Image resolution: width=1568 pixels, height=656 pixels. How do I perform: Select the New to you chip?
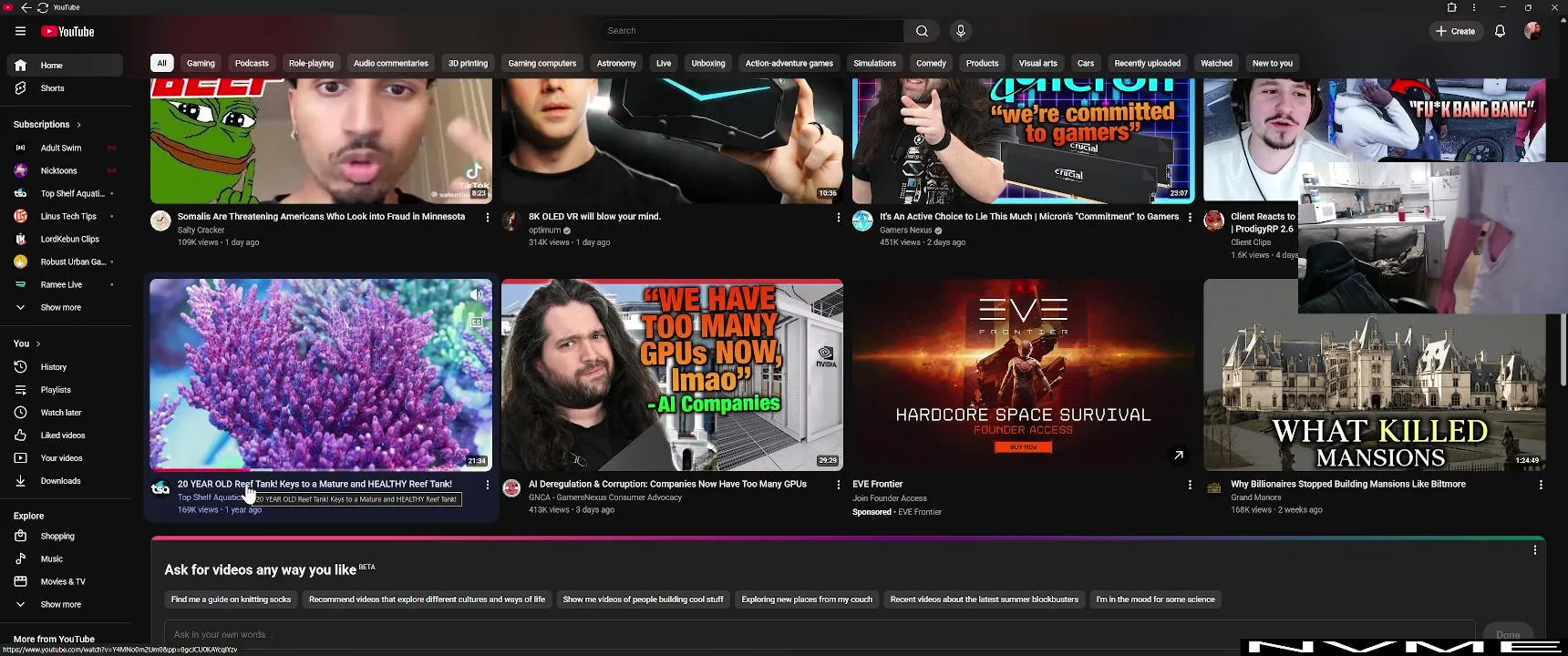click(1272, 64)
